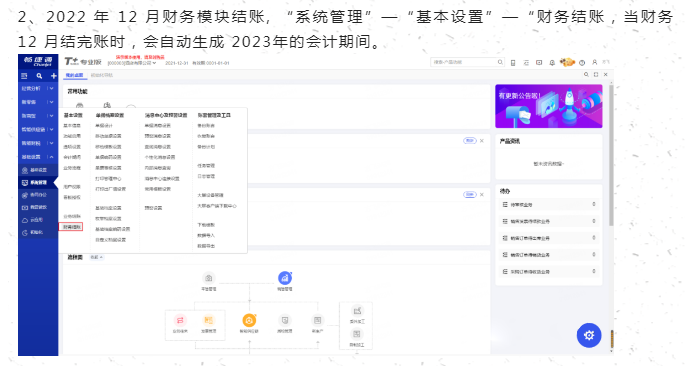Image resolution: width=694 pixels, height=366 pixels.
Task: Choose 单据设计 in the popup menu
Action: 104,126
